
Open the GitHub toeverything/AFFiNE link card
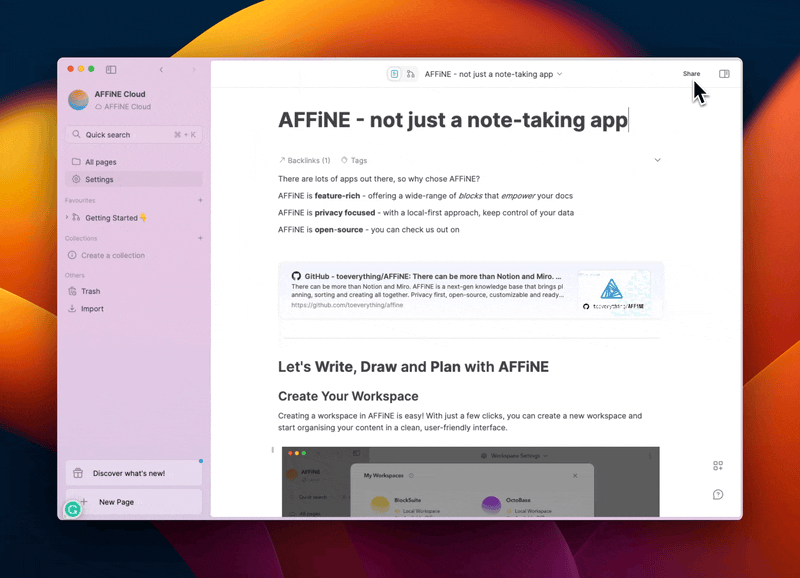[470, 290]
